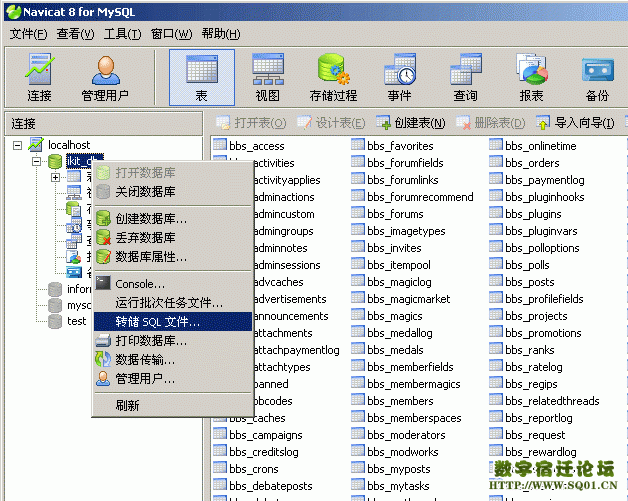
Task: Click 删除表(D) button
Action: [491, 123]
